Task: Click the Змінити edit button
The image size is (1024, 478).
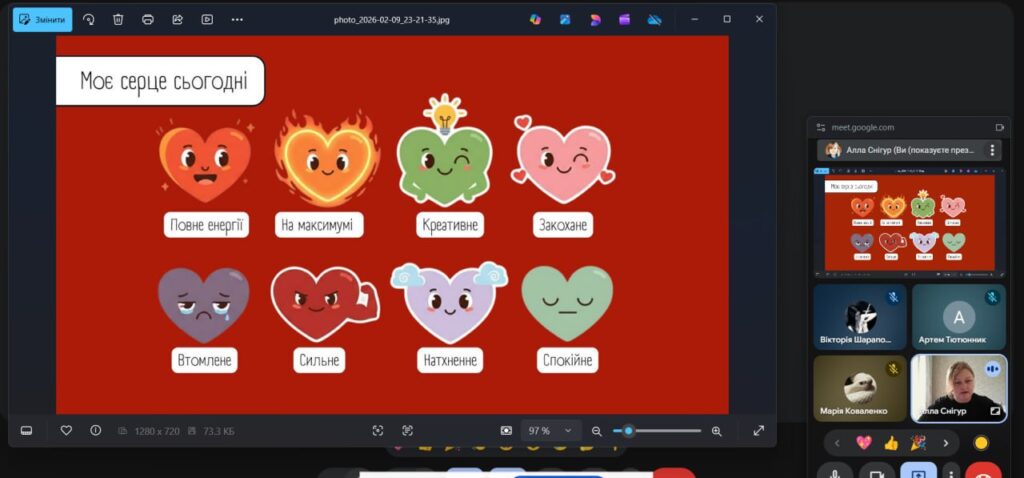Action: [x=42, y=19]
